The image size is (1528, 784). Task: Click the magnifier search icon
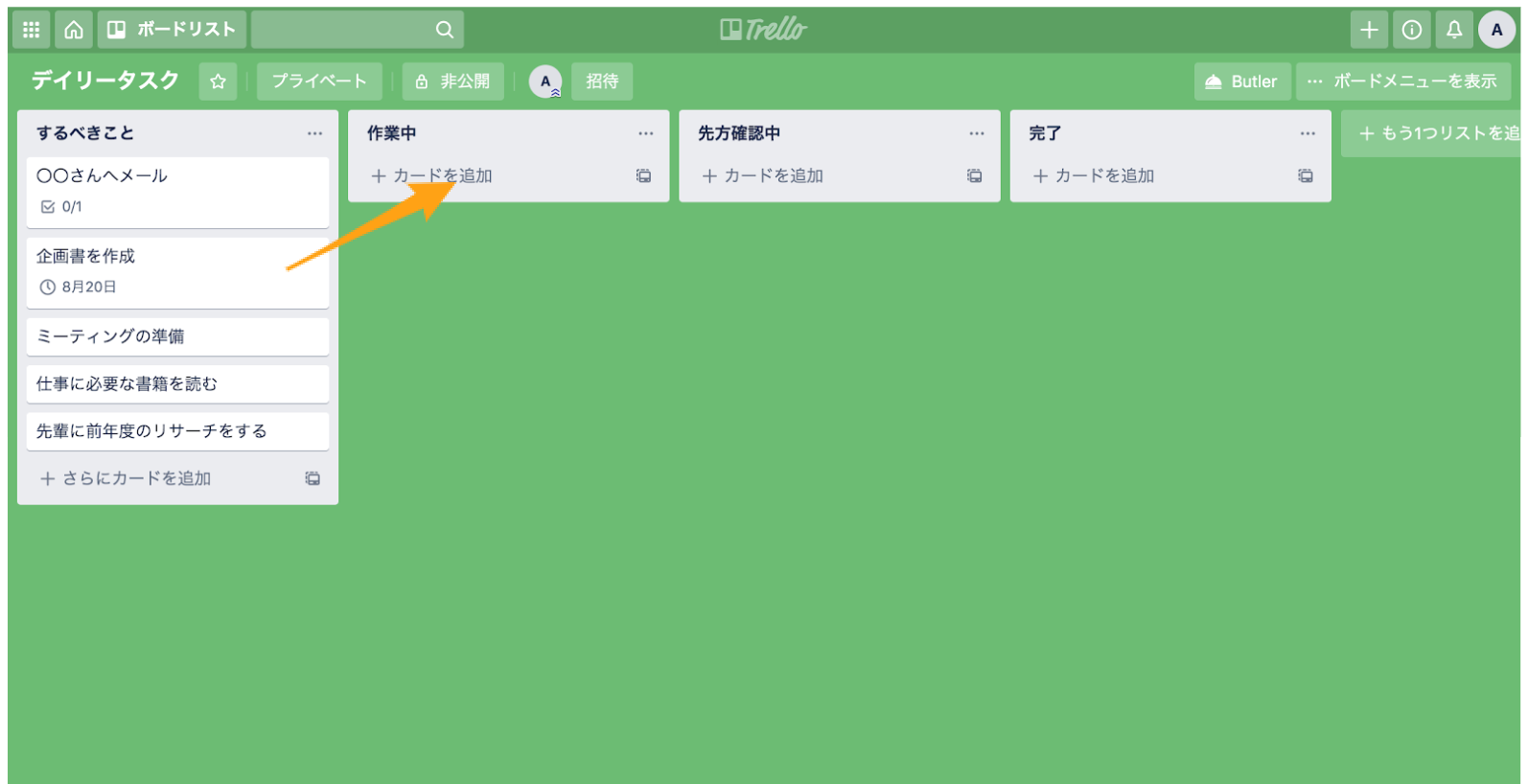(x=444, y=30)
